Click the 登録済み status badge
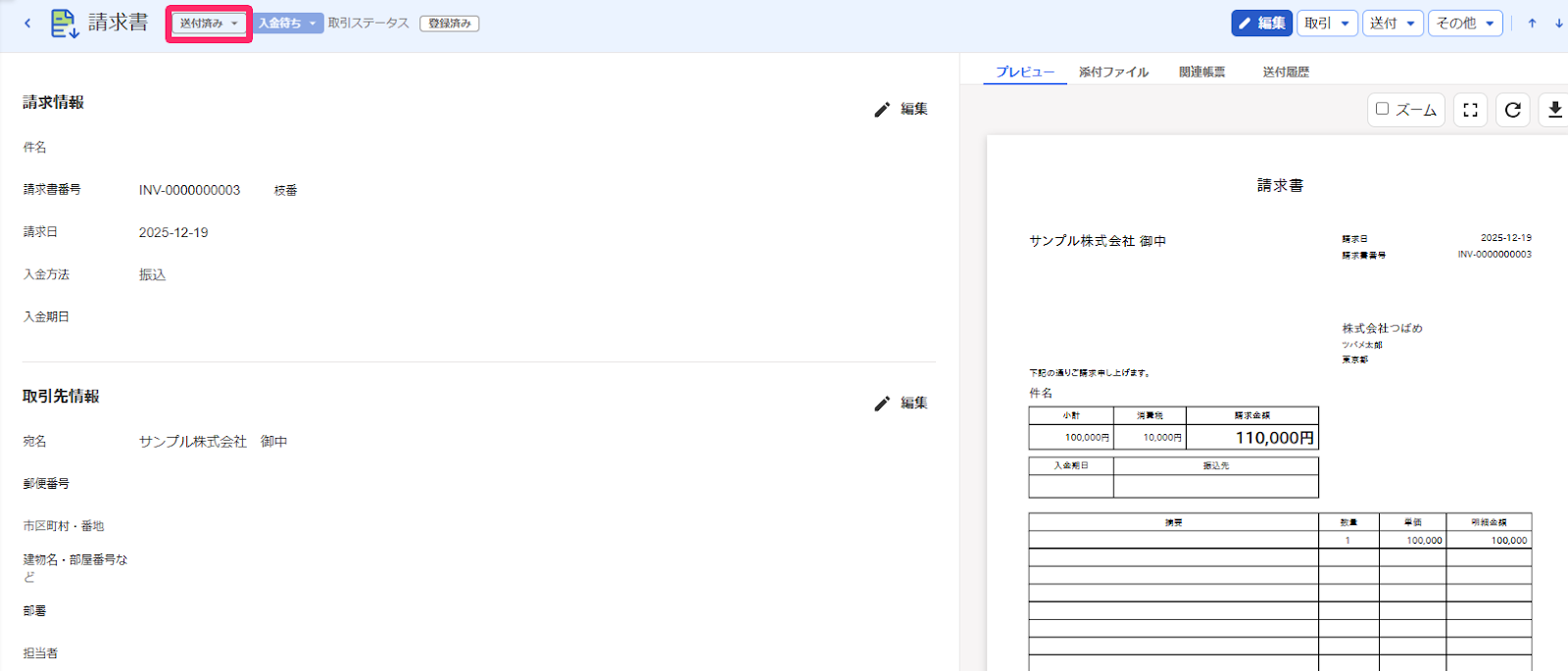Screen dimensions: 1568x671 (450, 24)
